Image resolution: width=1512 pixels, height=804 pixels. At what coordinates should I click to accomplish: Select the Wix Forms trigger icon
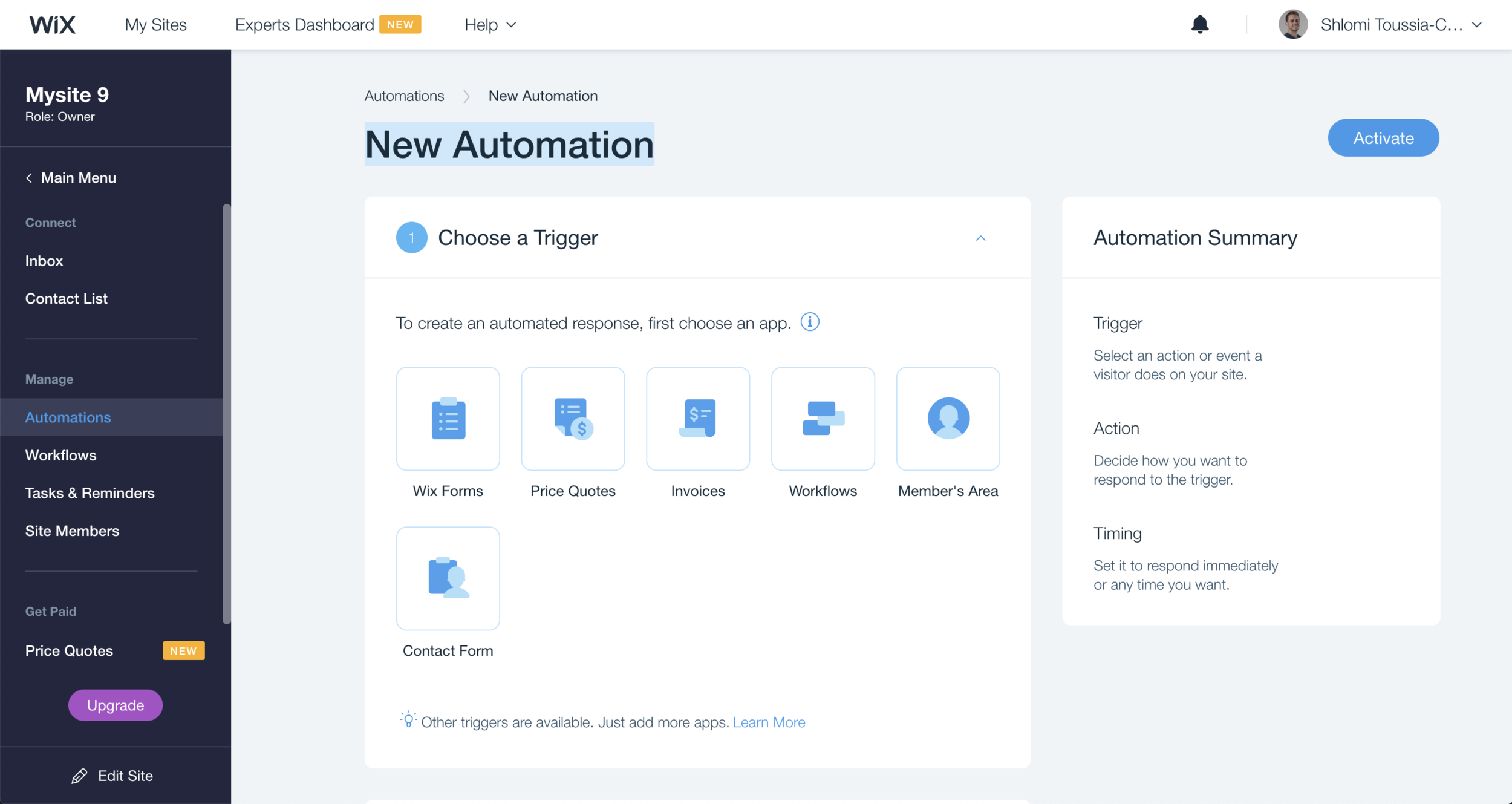(x=448, y=419)
